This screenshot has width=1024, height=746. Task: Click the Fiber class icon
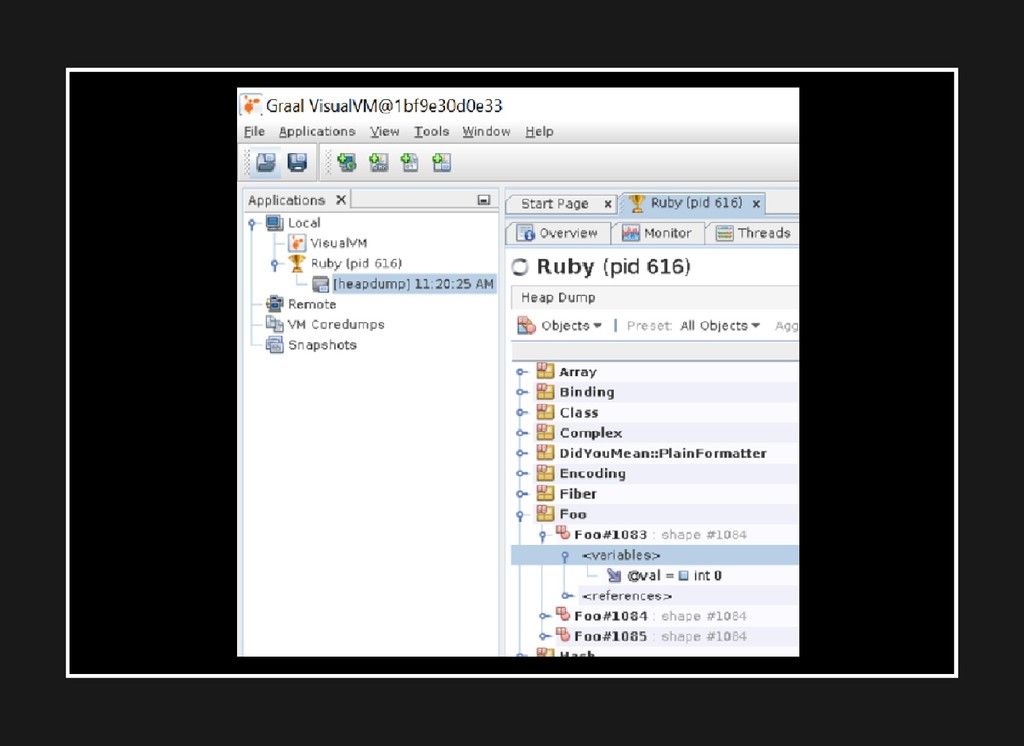(545, 493)
